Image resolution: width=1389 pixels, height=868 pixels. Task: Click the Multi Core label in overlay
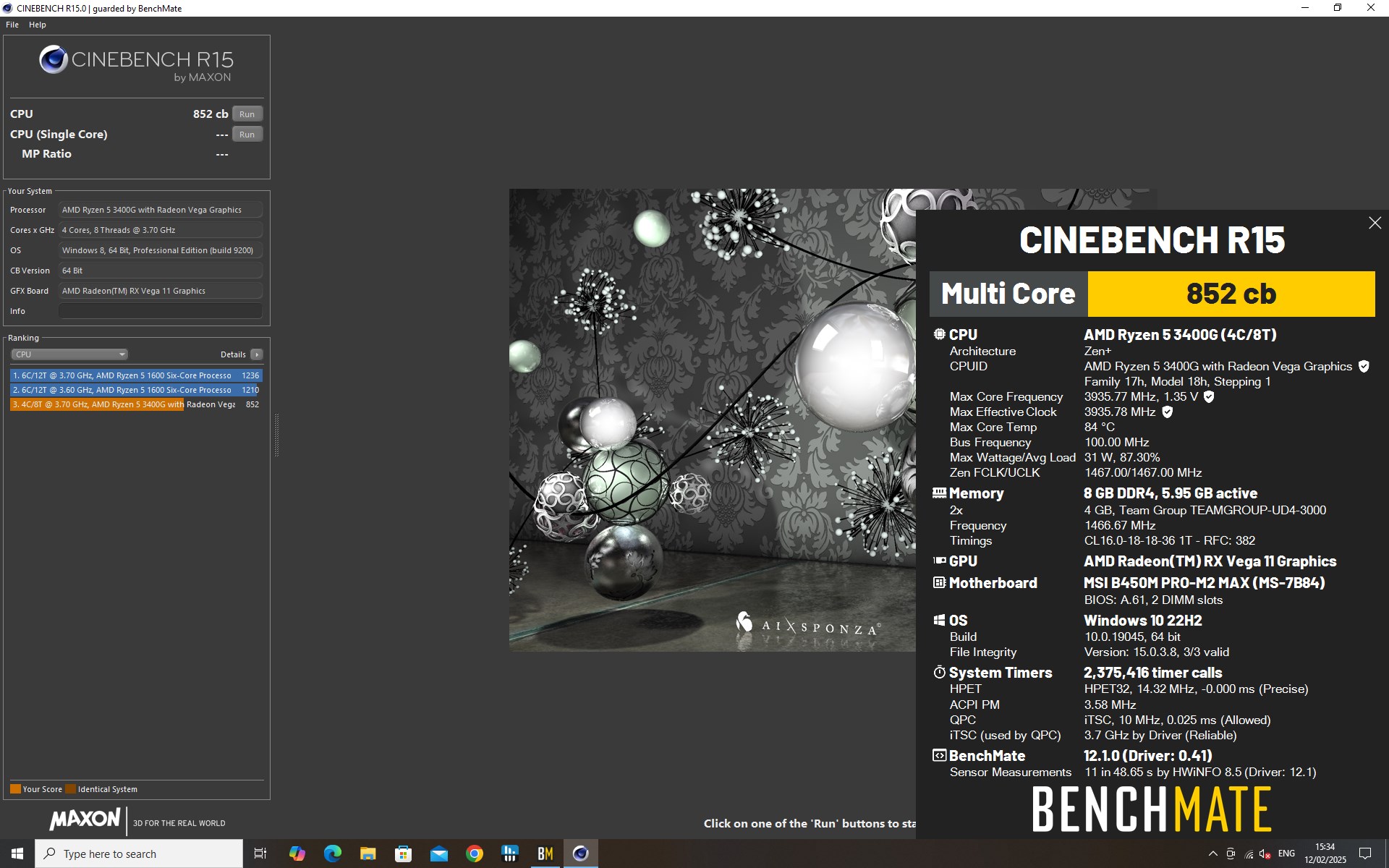click(x=1008, y=294)
